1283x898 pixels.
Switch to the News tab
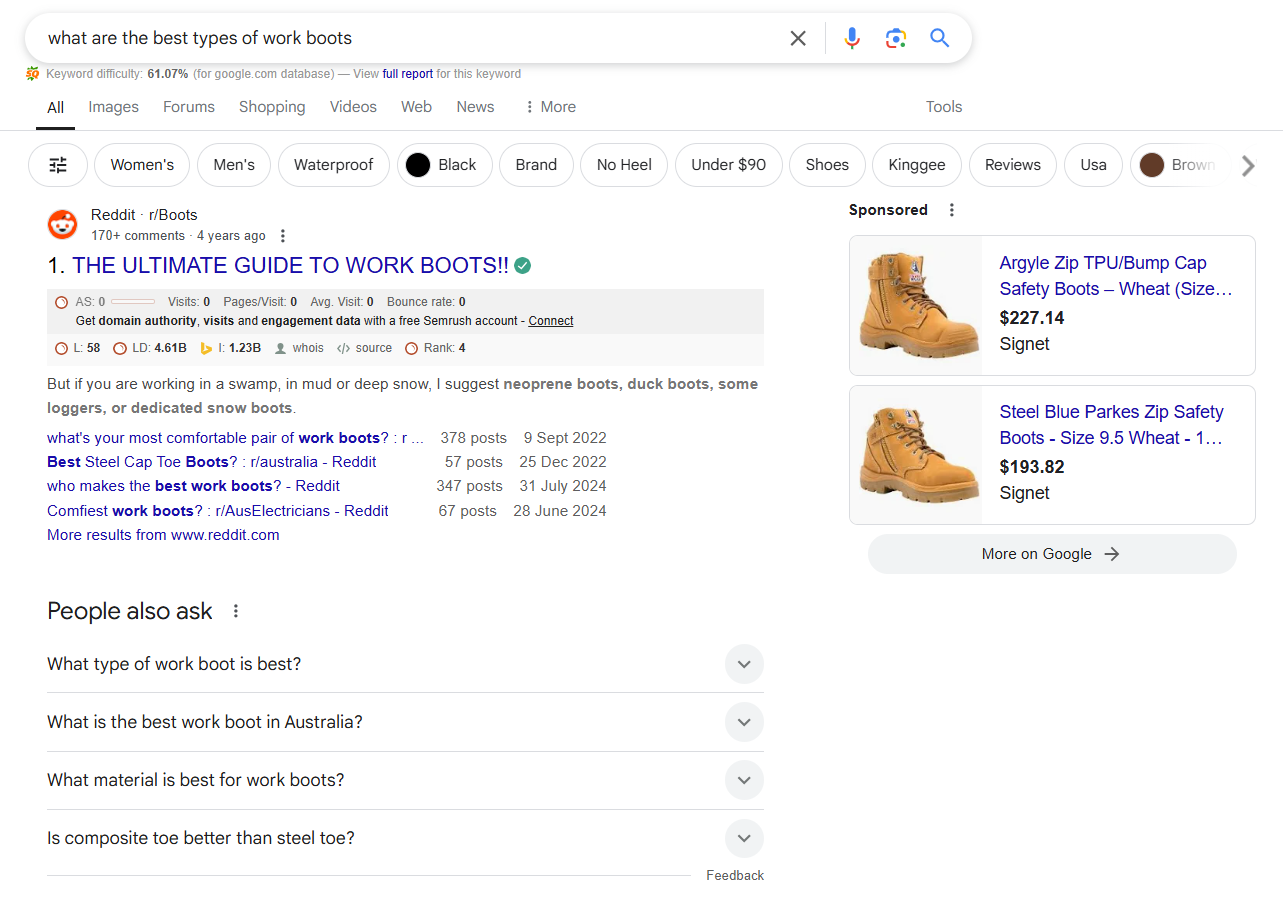point(475,107)
